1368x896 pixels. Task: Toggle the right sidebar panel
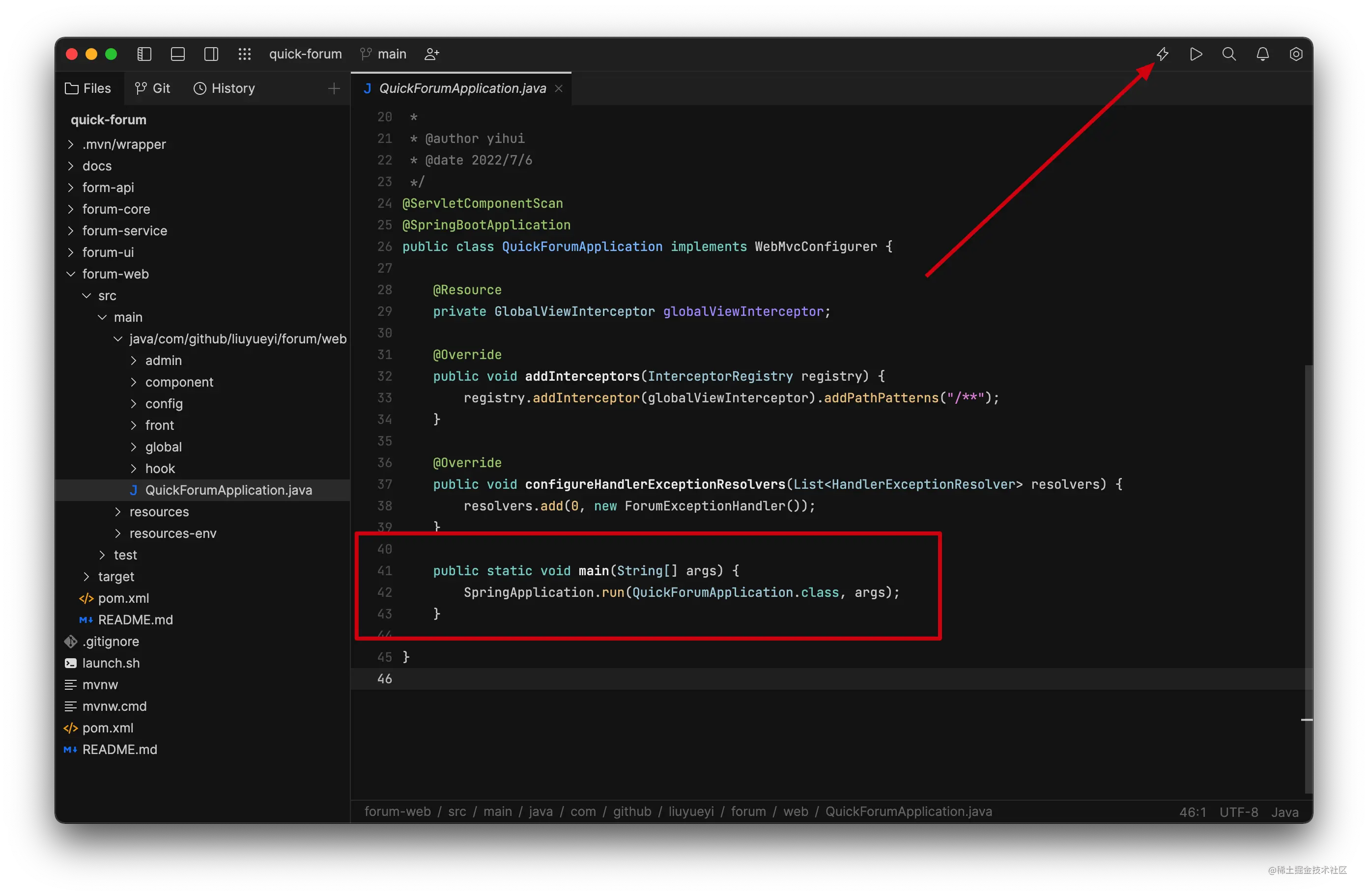(211, 54)
